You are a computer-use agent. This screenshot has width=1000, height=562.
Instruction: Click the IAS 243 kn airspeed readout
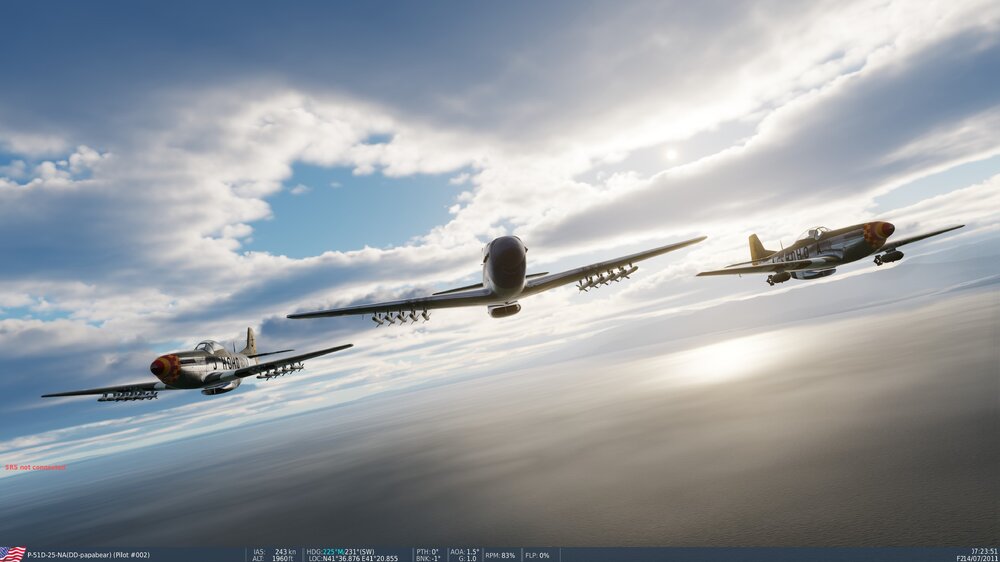[275, 551]
